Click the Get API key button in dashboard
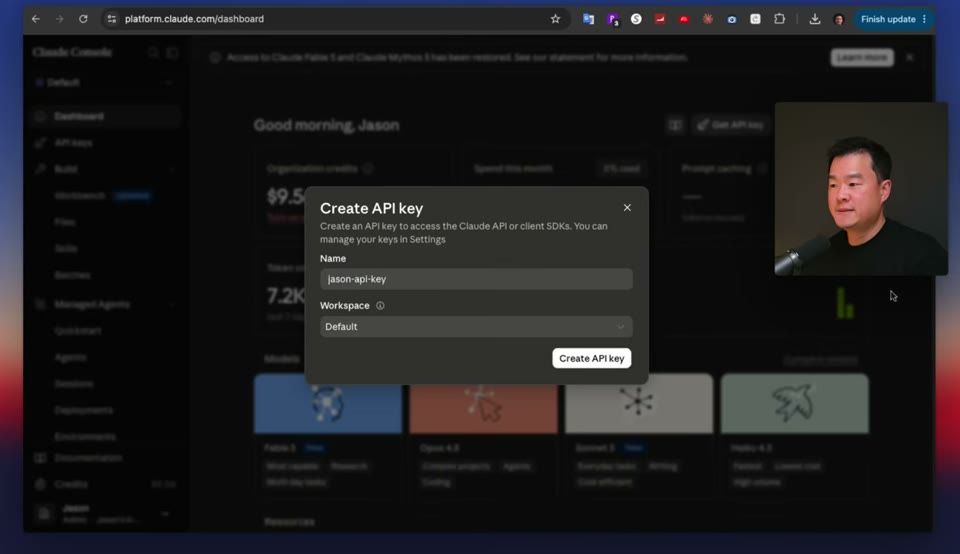This screenshot has height=554, width=960. click(731, 125)
